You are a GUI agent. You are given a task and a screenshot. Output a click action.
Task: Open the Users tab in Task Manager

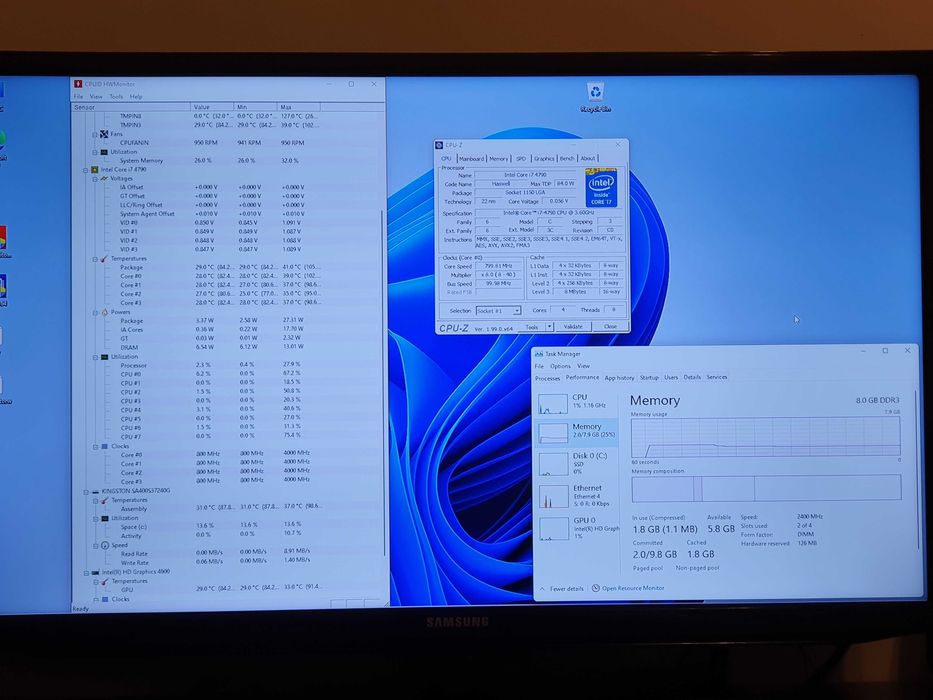(x=671, y=377)
